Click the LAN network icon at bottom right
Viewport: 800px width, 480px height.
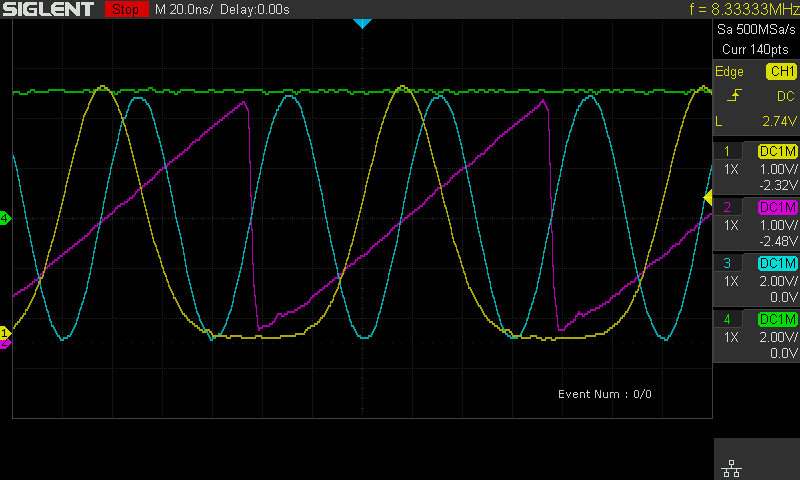(x=732, y=468)
